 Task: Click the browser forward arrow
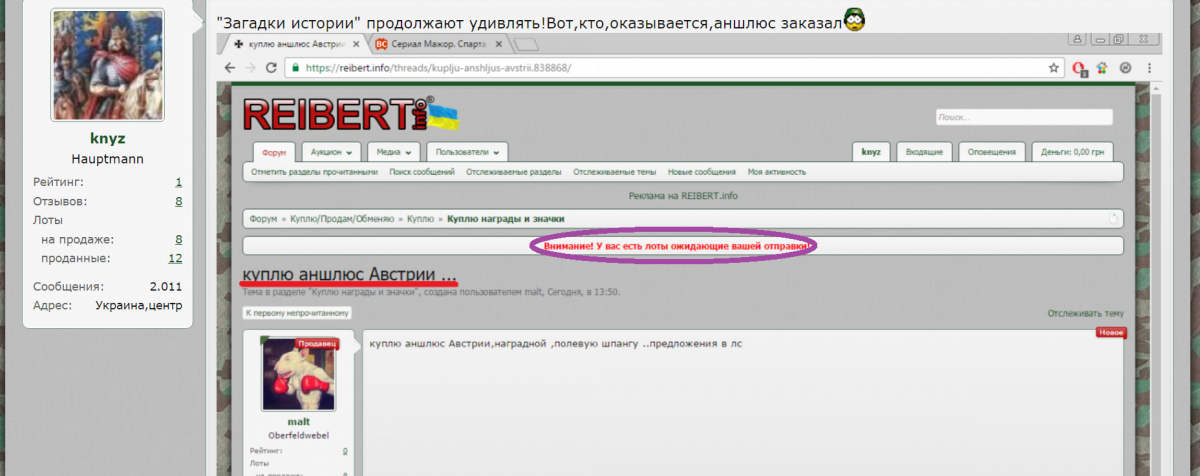[249, 68]
